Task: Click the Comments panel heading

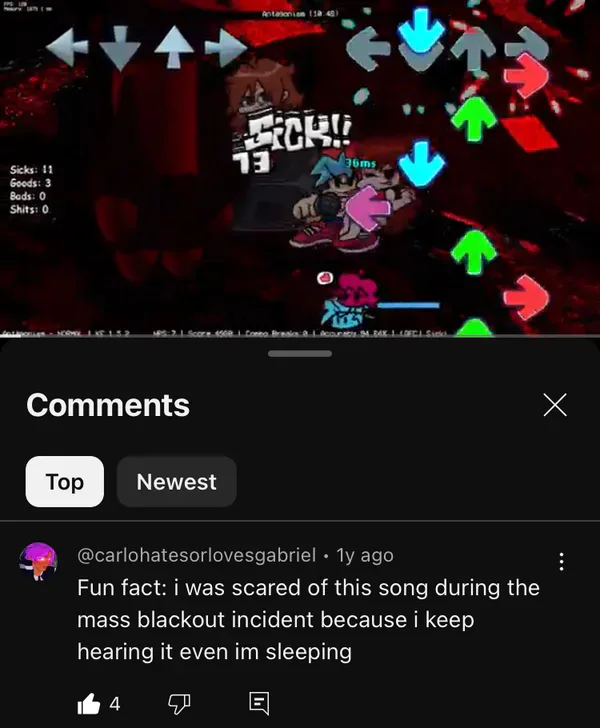Action: pos(108,405)
